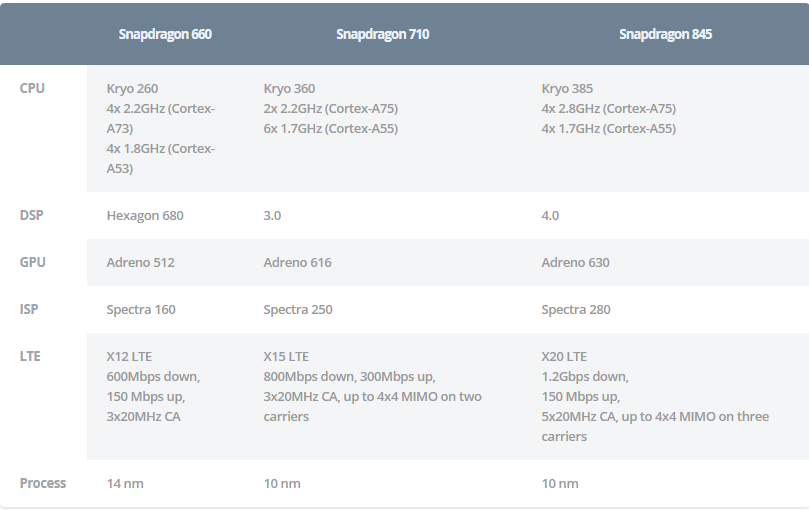The image size is (809, 510).
Task: Click the Adreno 512 cell
Action: click(140, 263)
